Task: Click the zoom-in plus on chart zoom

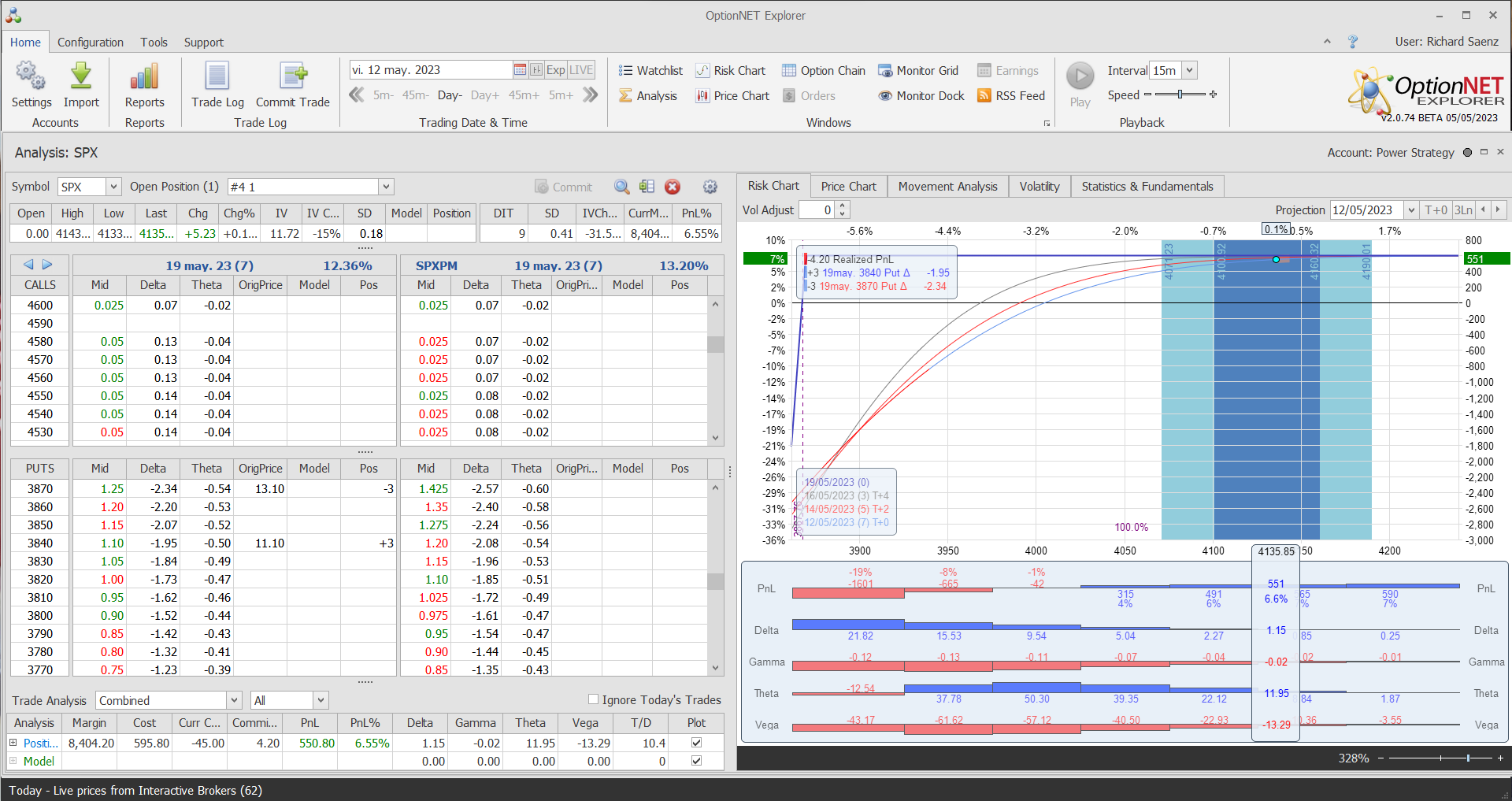Action: [1500, 758]
